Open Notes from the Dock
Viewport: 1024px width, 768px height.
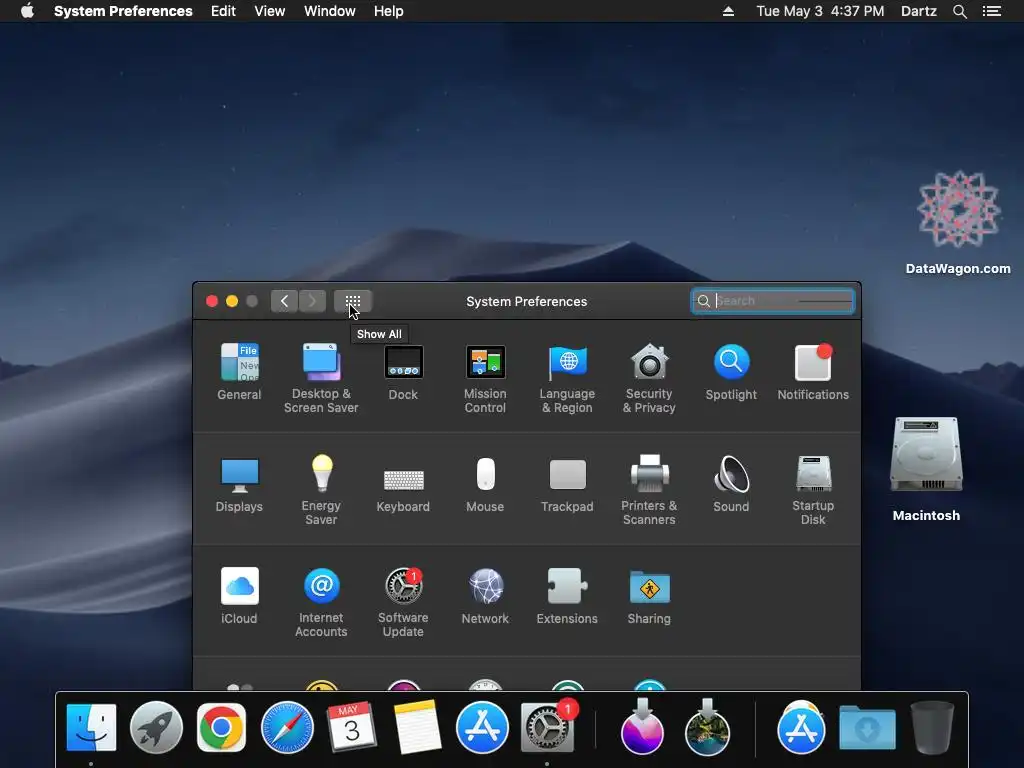(417, 727)
